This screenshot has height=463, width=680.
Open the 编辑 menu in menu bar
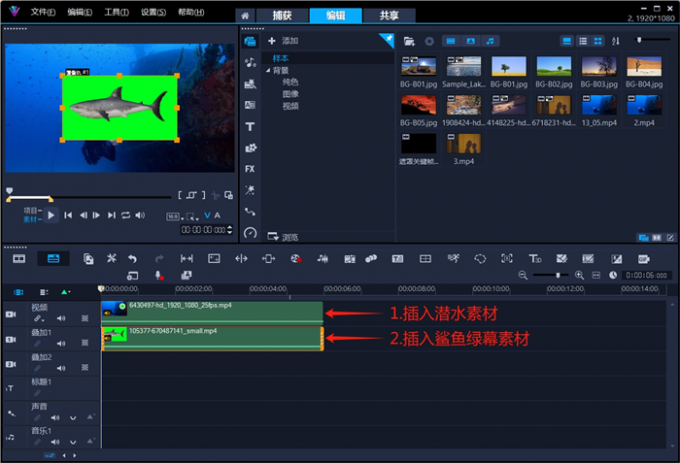[x=80, y=12]
